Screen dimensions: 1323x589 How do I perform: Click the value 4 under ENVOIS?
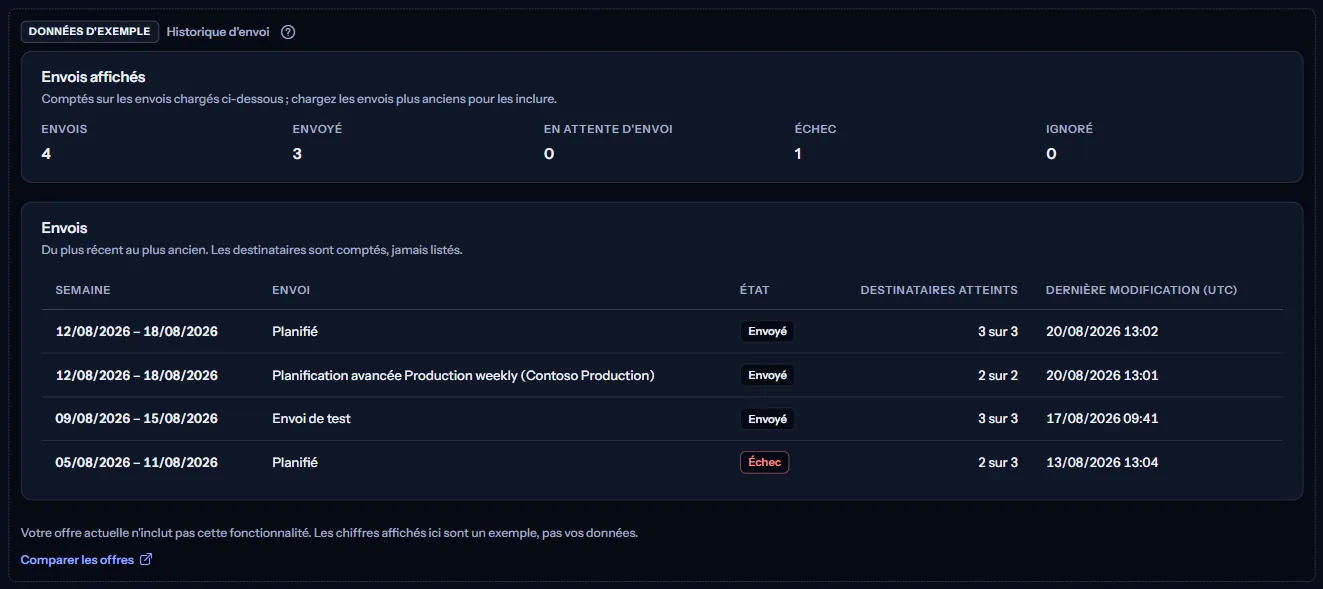(x=46, y=154)
